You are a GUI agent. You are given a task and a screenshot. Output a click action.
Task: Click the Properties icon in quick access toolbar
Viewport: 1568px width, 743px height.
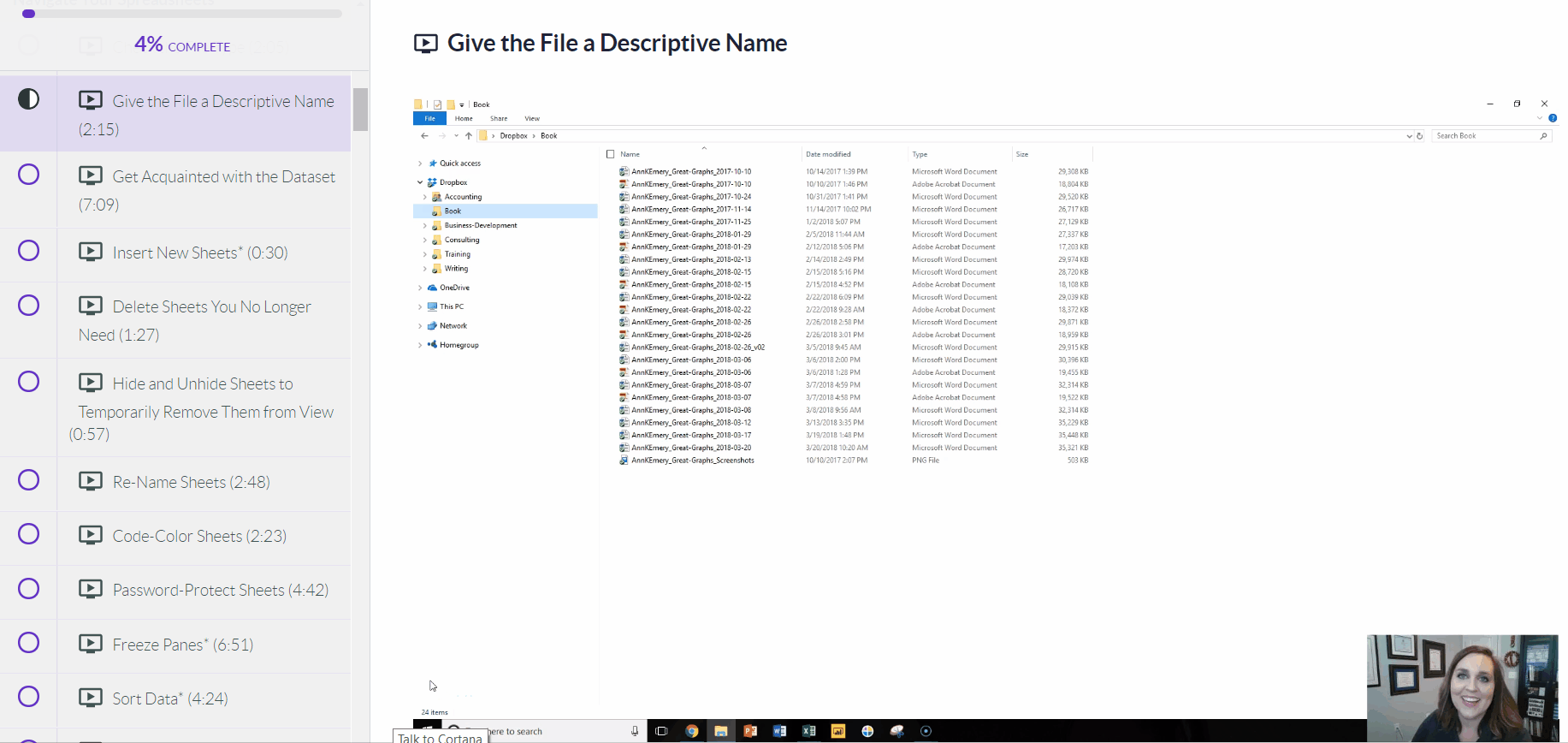click(437, 104)
